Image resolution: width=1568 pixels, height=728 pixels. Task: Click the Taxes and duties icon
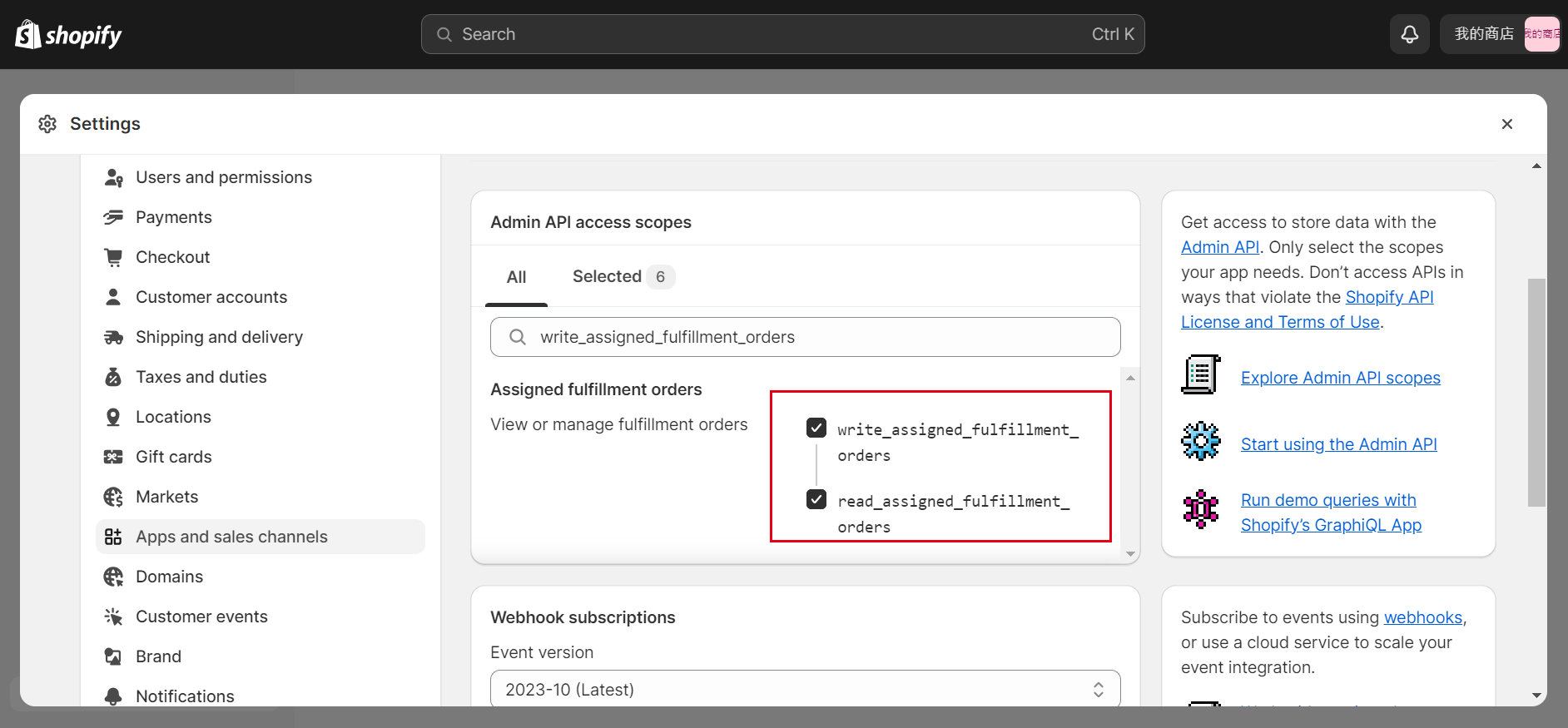(113, 377)
